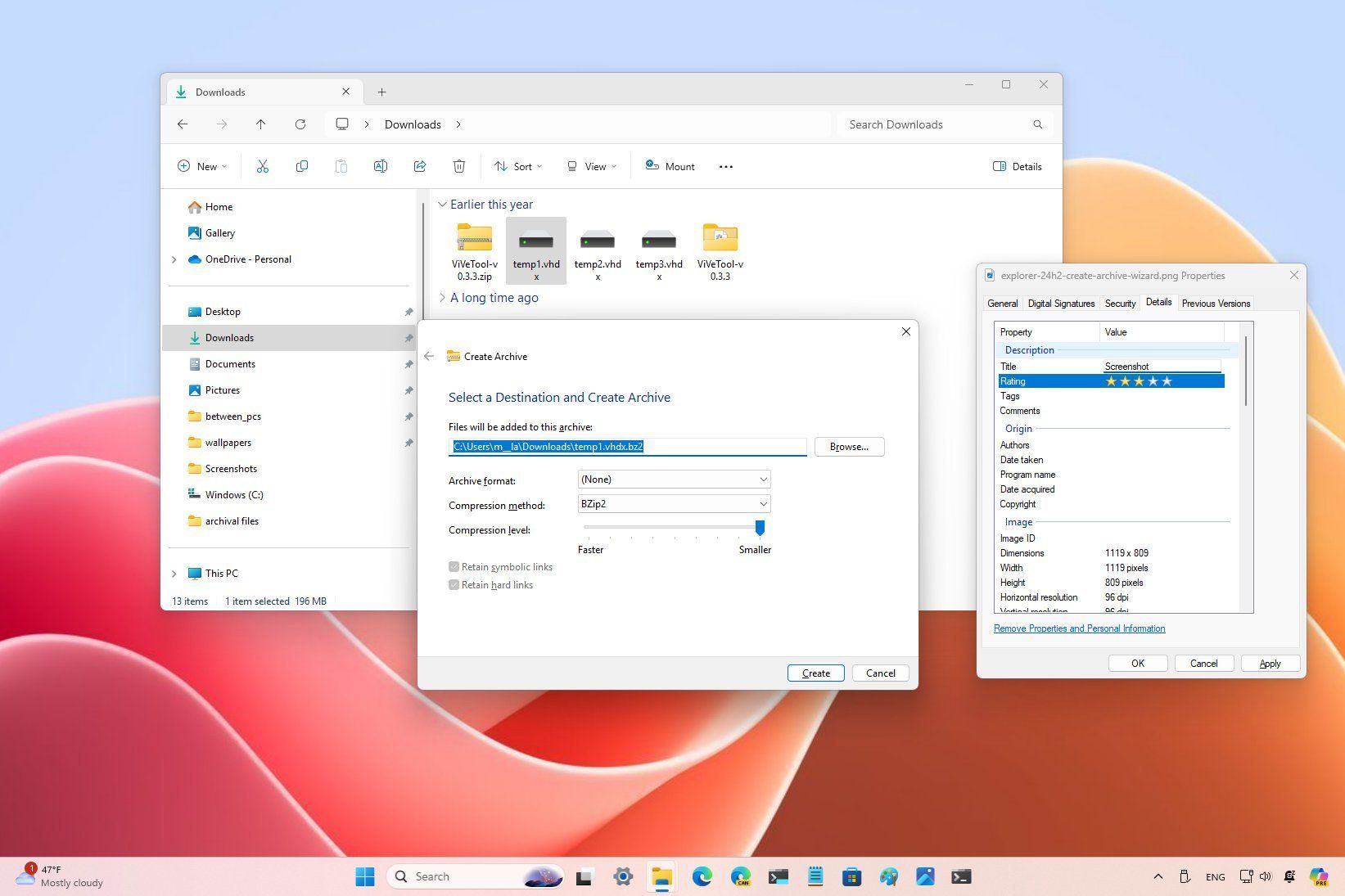Click the search magnifier in Search Downloads

(1037, 124)
